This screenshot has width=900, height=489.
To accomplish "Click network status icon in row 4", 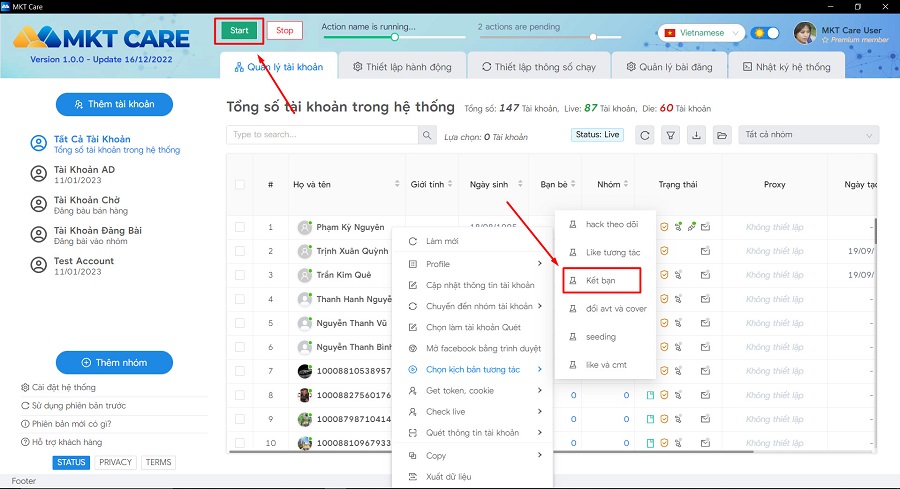I will pyautogui.click(x=678, y=299).
